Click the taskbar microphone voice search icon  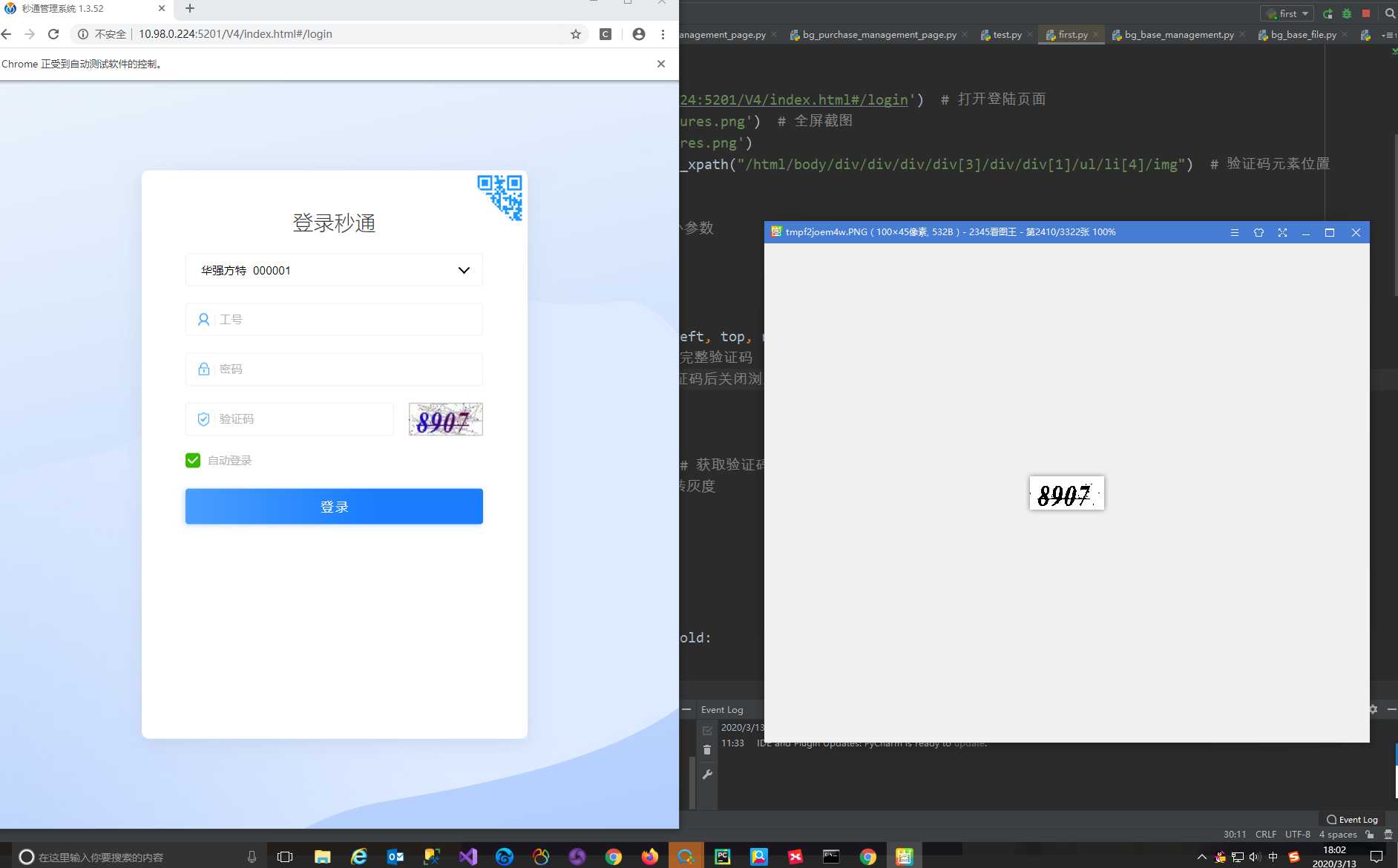(x=252, y=857)
